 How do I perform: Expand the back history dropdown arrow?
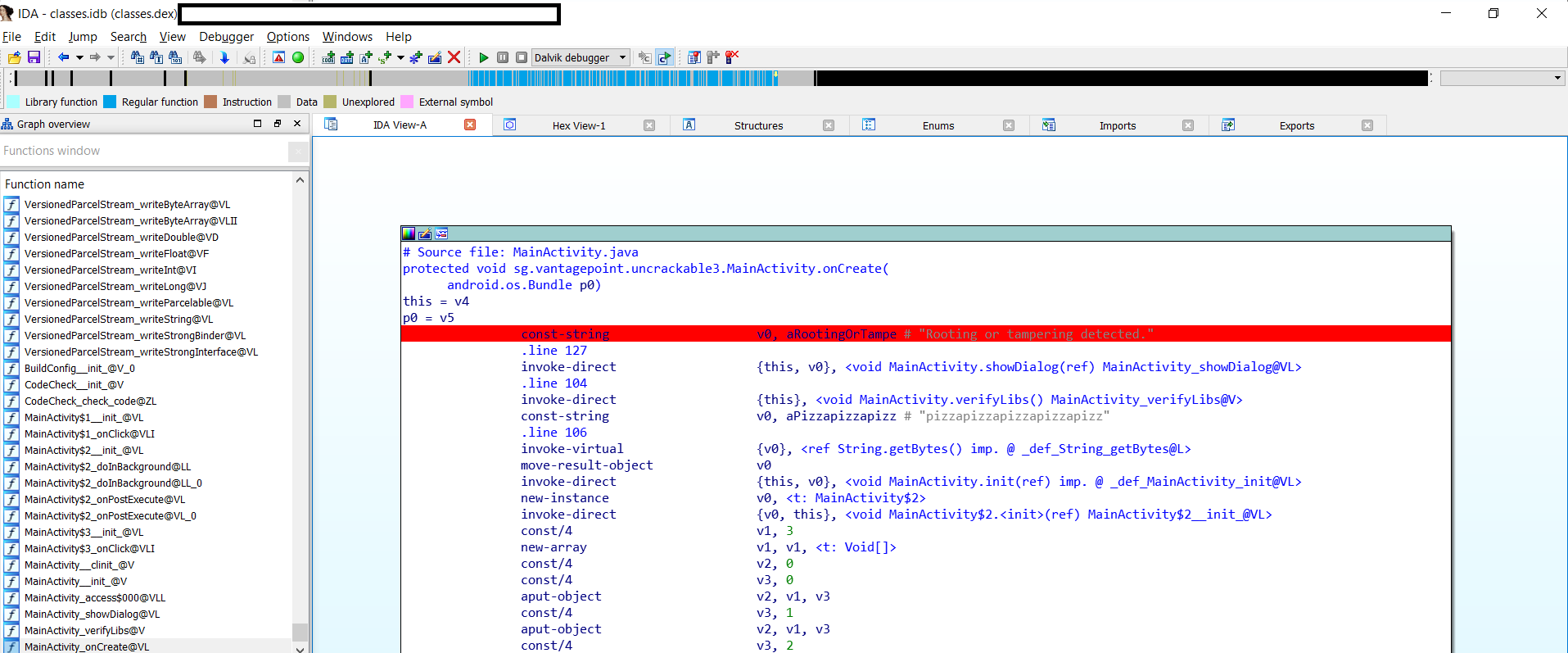79,57
